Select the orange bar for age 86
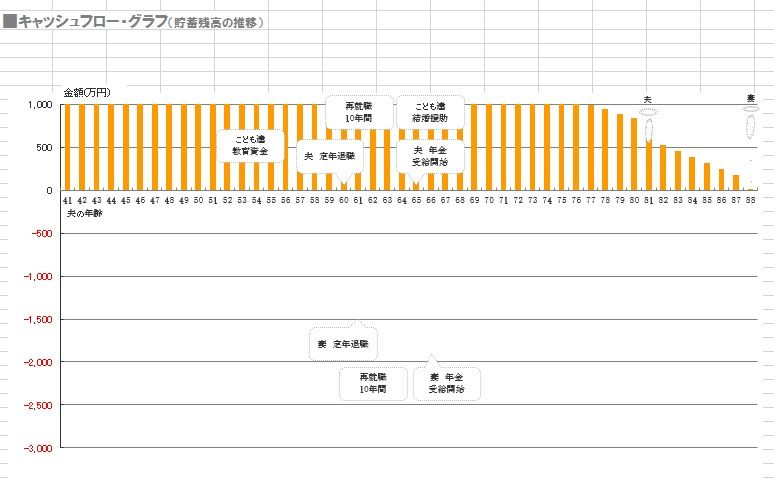Screen dimensions: 774x483 [721, 180]
